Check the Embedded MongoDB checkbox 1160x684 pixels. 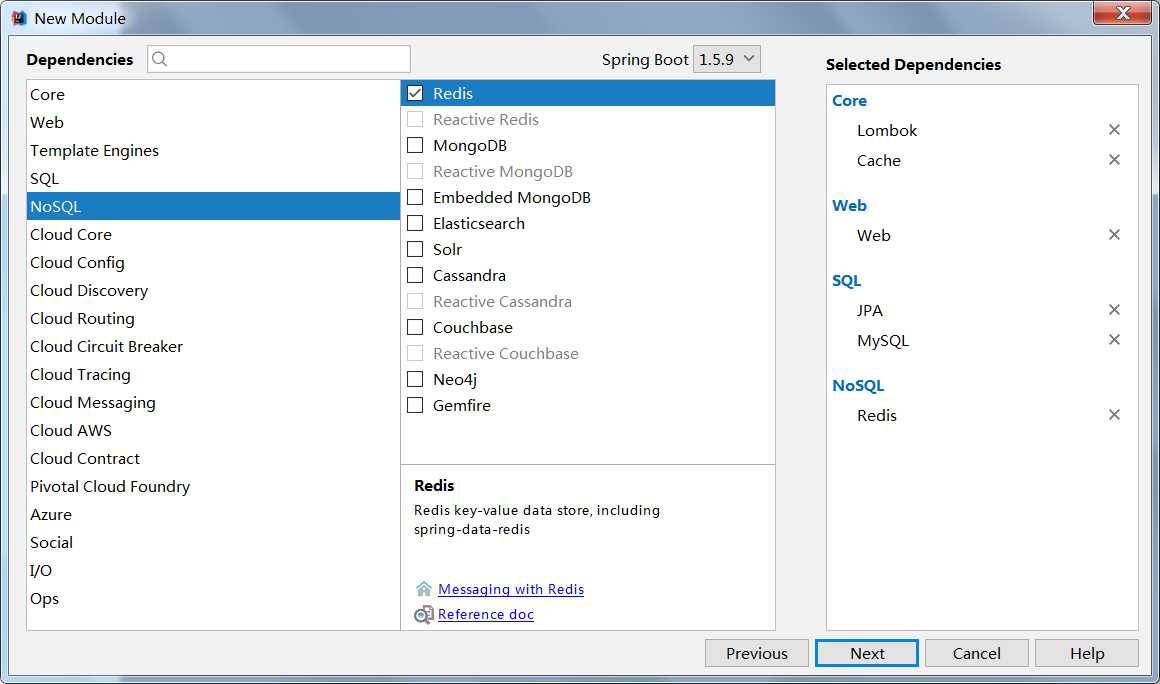point(415,197)
